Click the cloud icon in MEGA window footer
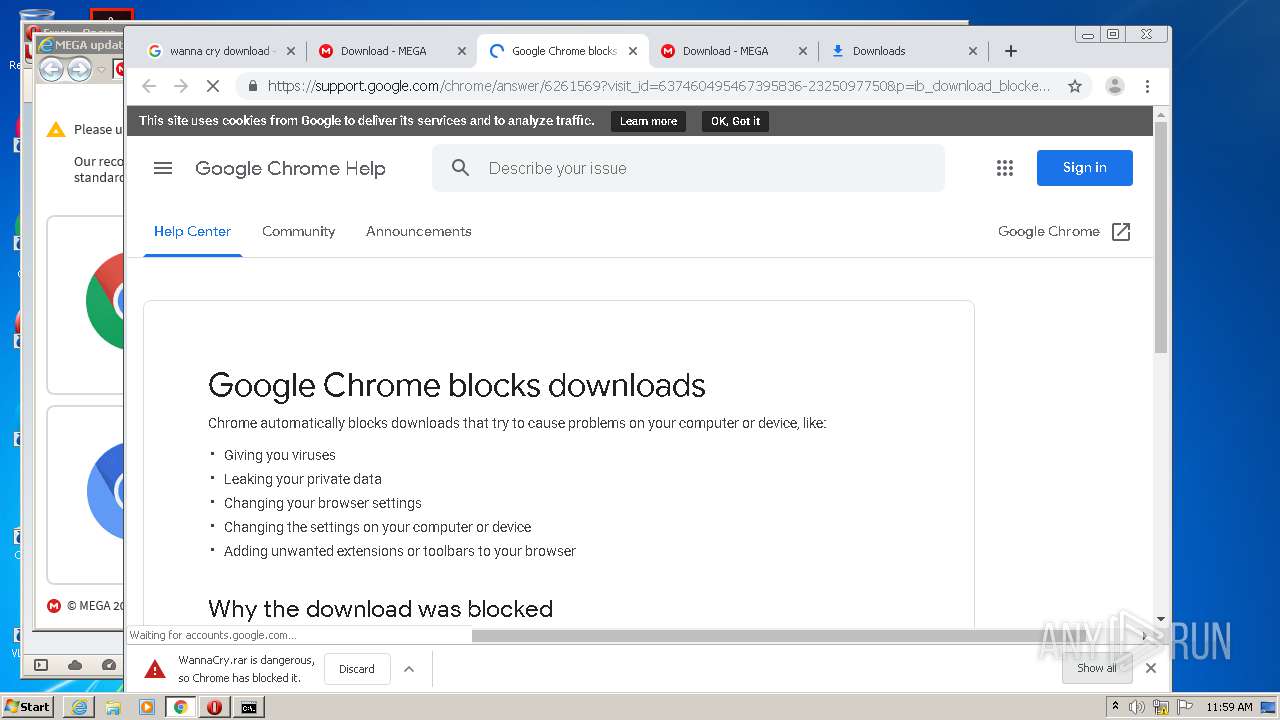This screenshot has height=720, width=1280. [75, 665]
